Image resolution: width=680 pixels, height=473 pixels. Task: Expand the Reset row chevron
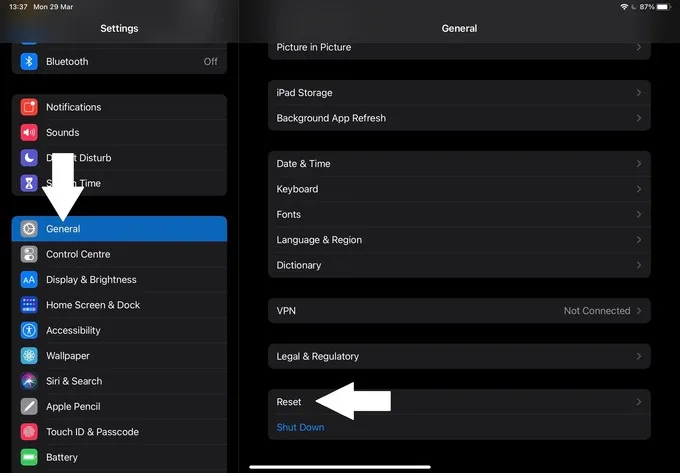pos(639,402)
